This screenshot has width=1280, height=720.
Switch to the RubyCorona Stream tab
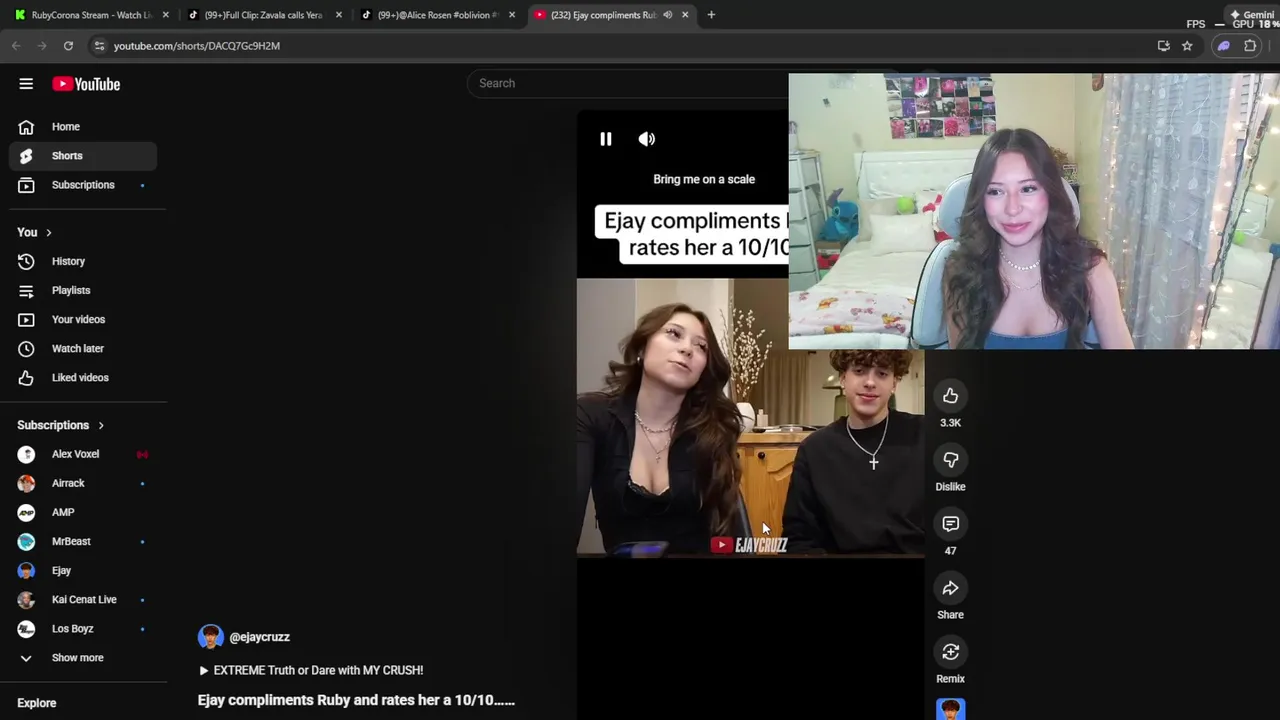coord(92,15)
